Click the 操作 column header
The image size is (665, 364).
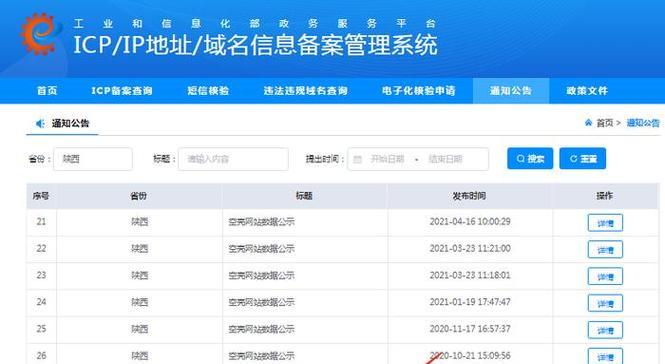point(605,196)
